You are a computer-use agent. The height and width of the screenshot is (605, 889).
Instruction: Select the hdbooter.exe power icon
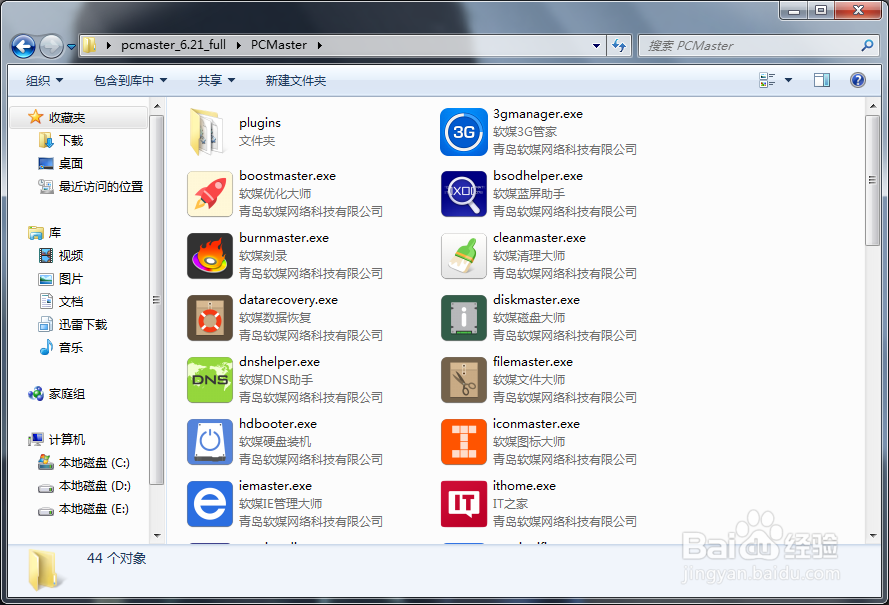click(x=210, y=442)
